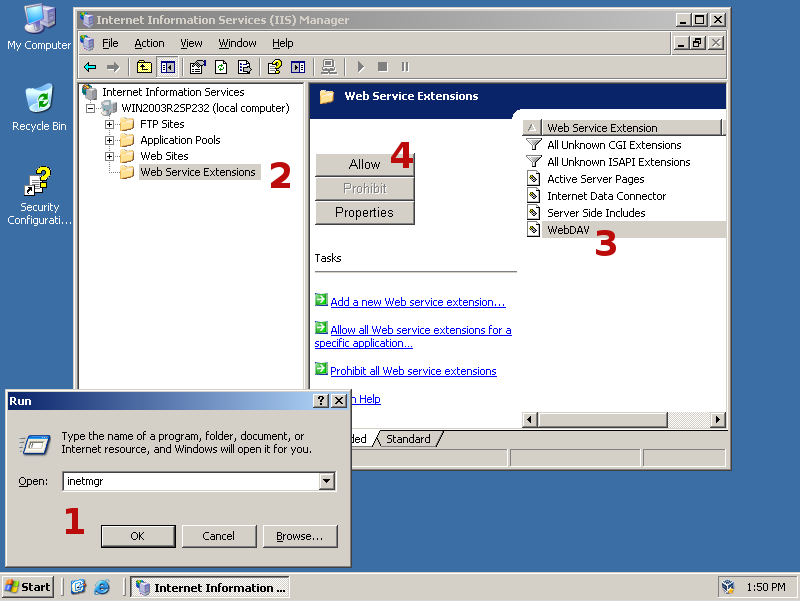800x601 pixels.
Task: Expand the Application Pools tree node
Action: (109, 140)
